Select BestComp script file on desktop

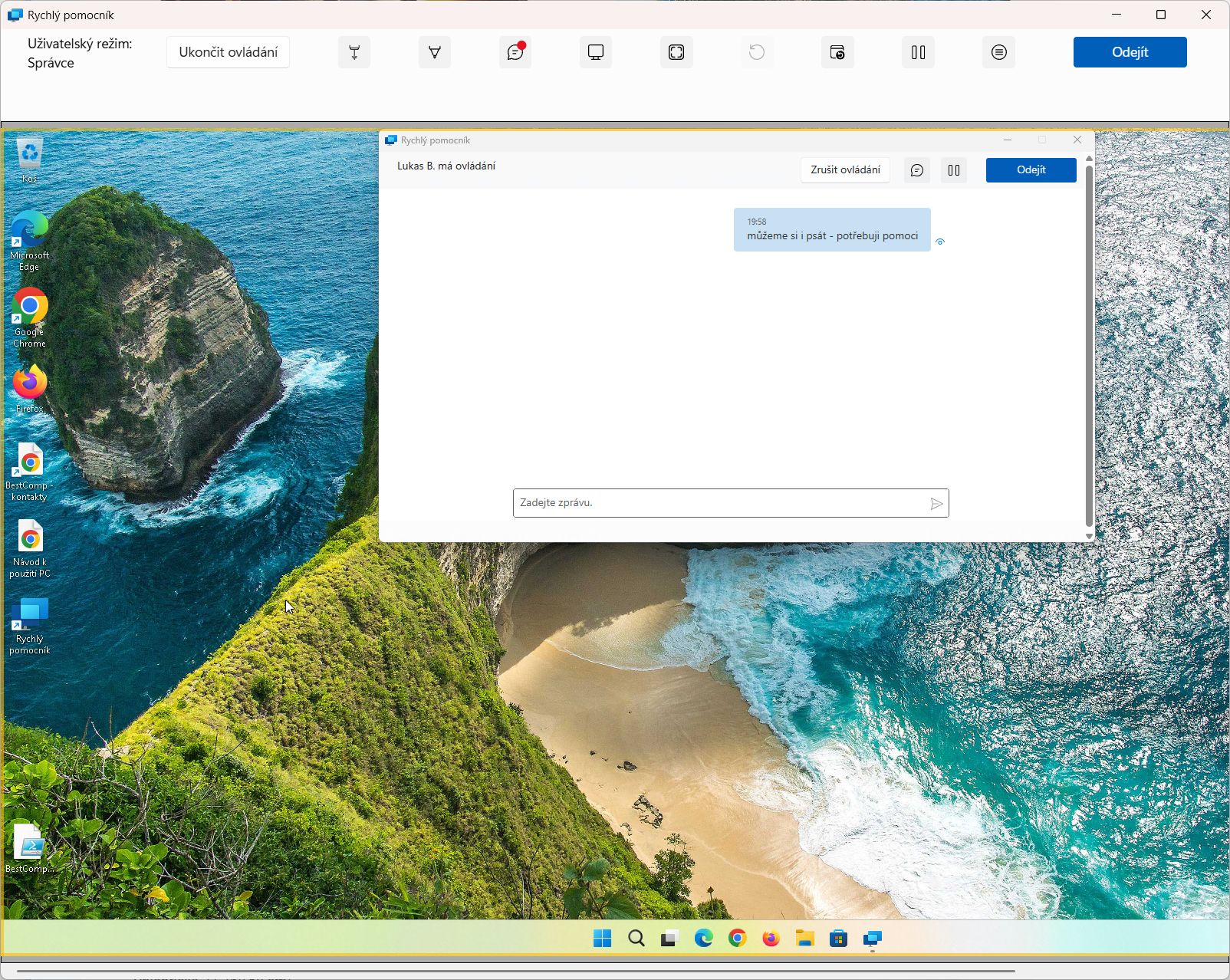pos(29,848)
